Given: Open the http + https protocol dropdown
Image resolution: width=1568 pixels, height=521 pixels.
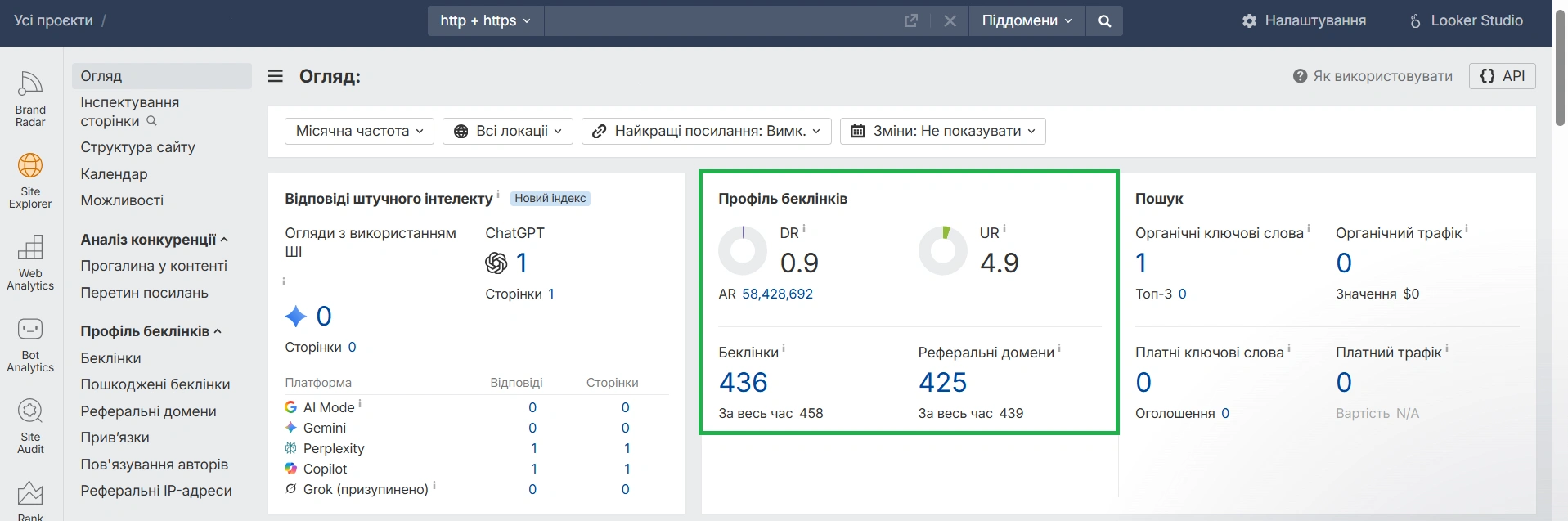Looking at the screenshot, I should (x=485, y=20).
